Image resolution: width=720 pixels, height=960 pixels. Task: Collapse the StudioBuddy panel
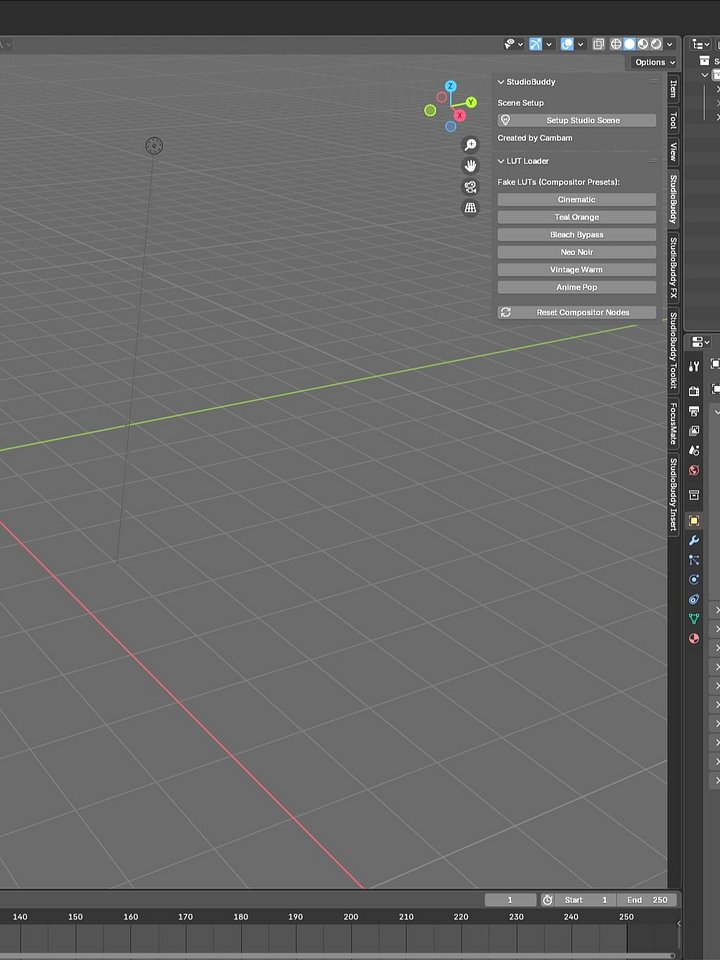point(501,81)
